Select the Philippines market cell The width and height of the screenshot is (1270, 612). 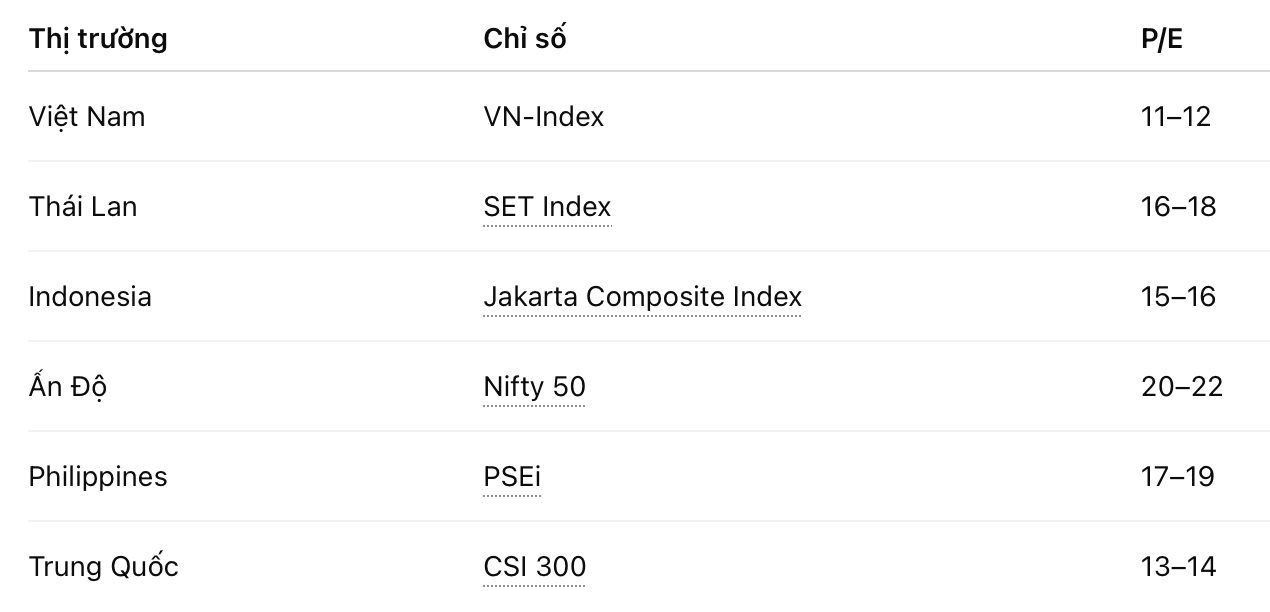(98, 477)
